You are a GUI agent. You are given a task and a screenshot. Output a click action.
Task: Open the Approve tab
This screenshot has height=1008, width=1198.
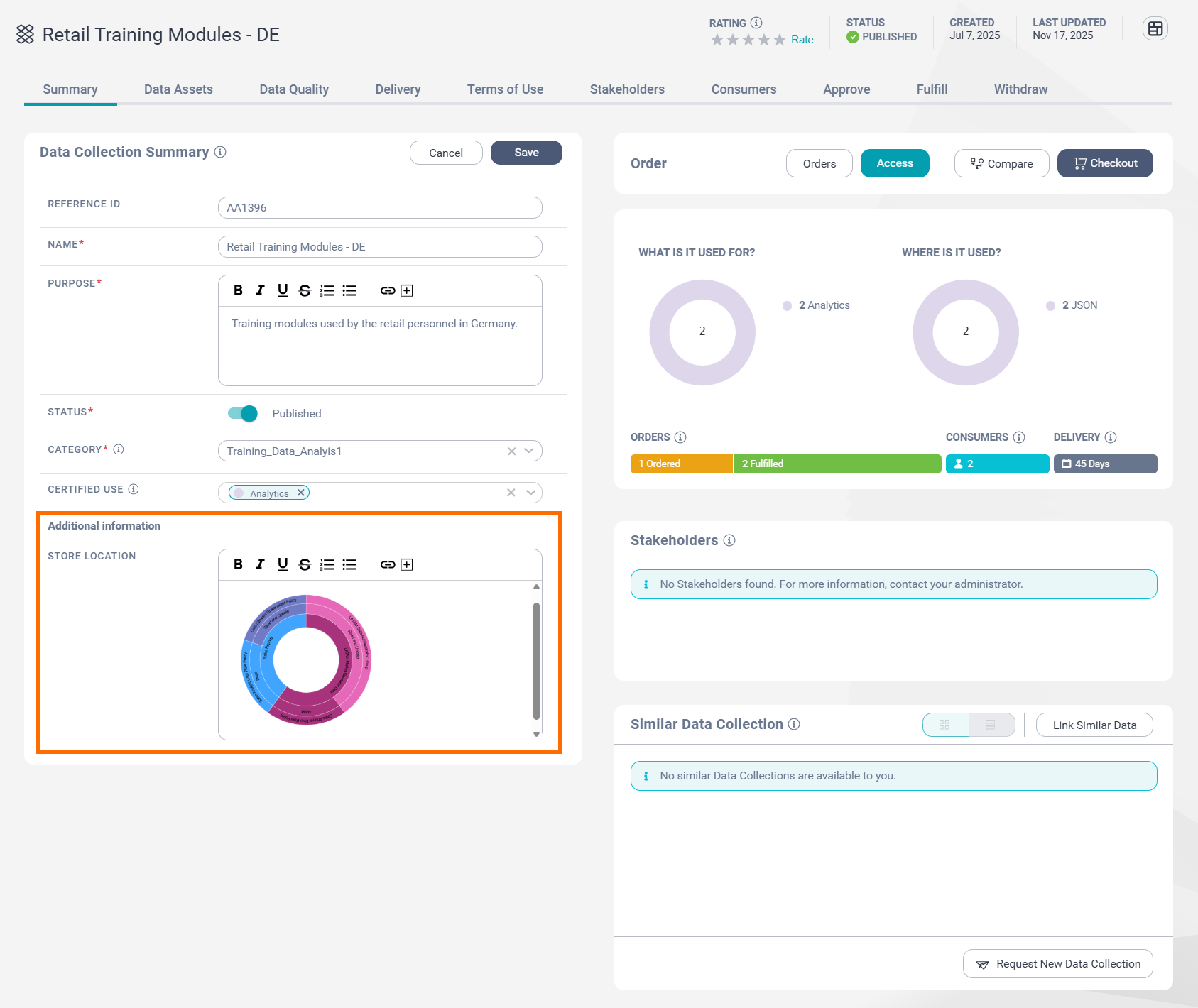click(846, 89)
